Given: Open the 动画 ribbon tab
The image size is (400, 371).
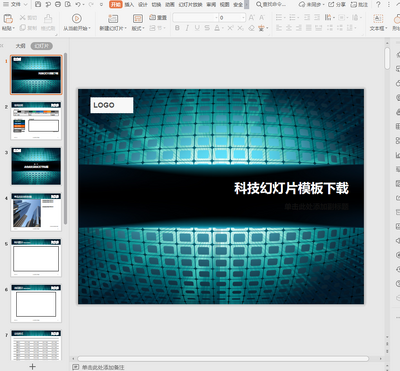Looking at the screenshot, I should click(170, 4).
